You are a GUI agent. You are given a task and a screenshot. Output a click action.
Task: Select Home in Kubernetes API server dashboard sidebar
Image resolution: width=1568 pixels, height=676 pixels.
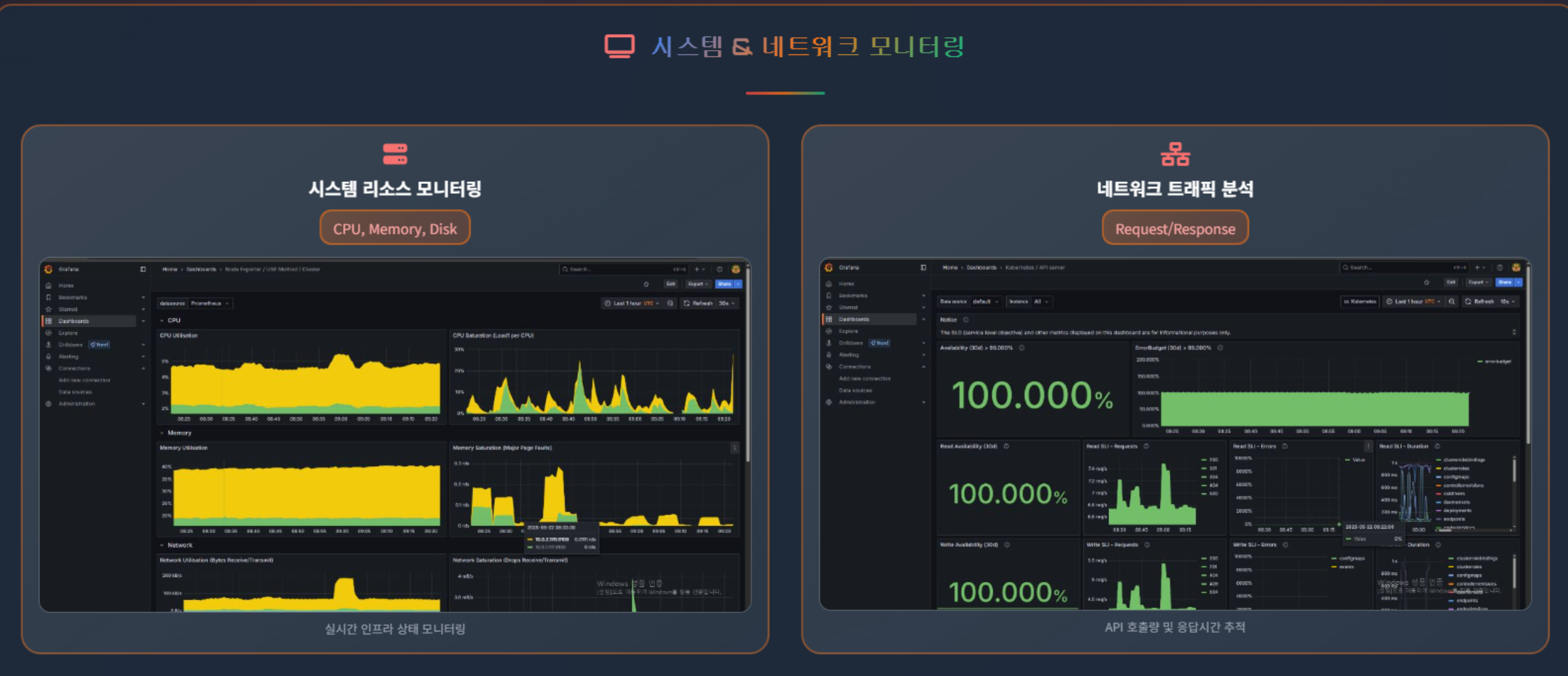[x=846, y=284]
